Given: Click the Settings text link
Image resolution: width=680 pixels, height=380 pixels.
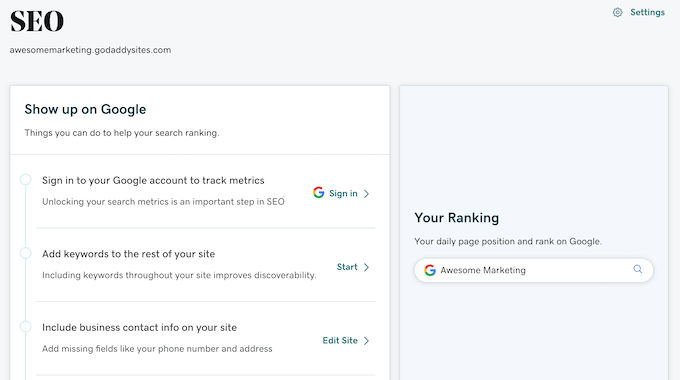Looking at the screenshot, I should coord(647,12).
